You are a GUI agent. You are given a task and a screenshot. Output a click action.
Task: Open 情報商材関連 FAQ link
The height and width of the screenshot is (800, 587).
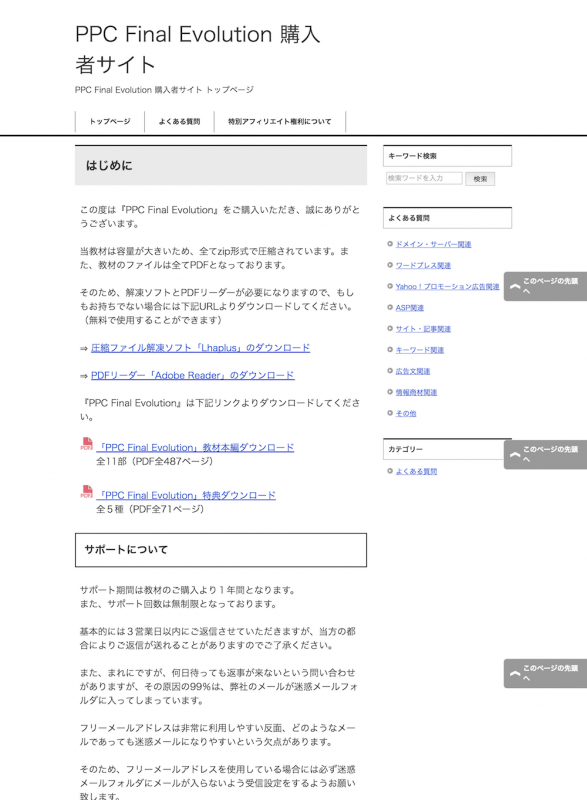coord(416,392)
